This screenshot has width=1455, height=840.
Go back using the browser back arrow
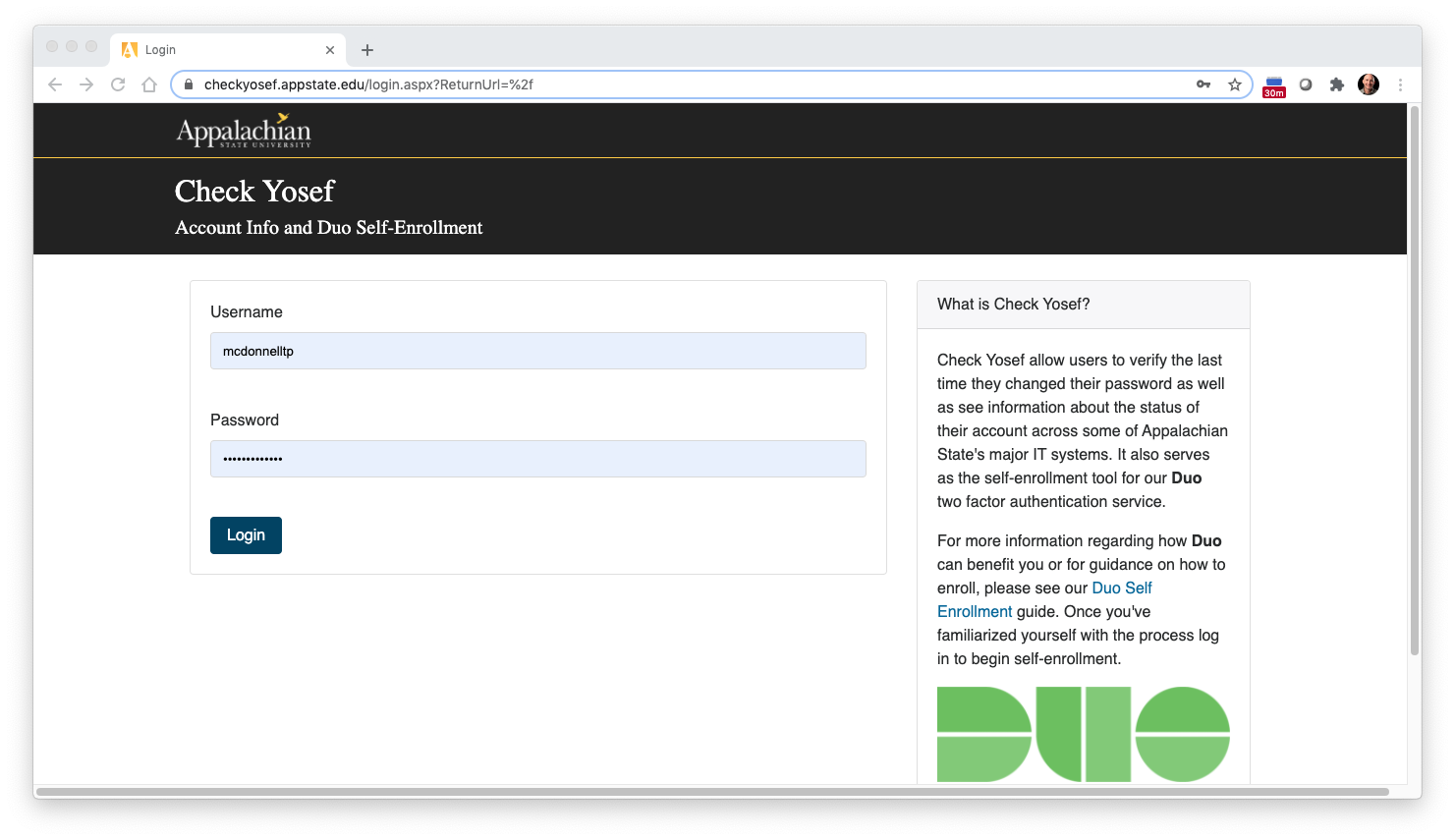tap(55, 84)
